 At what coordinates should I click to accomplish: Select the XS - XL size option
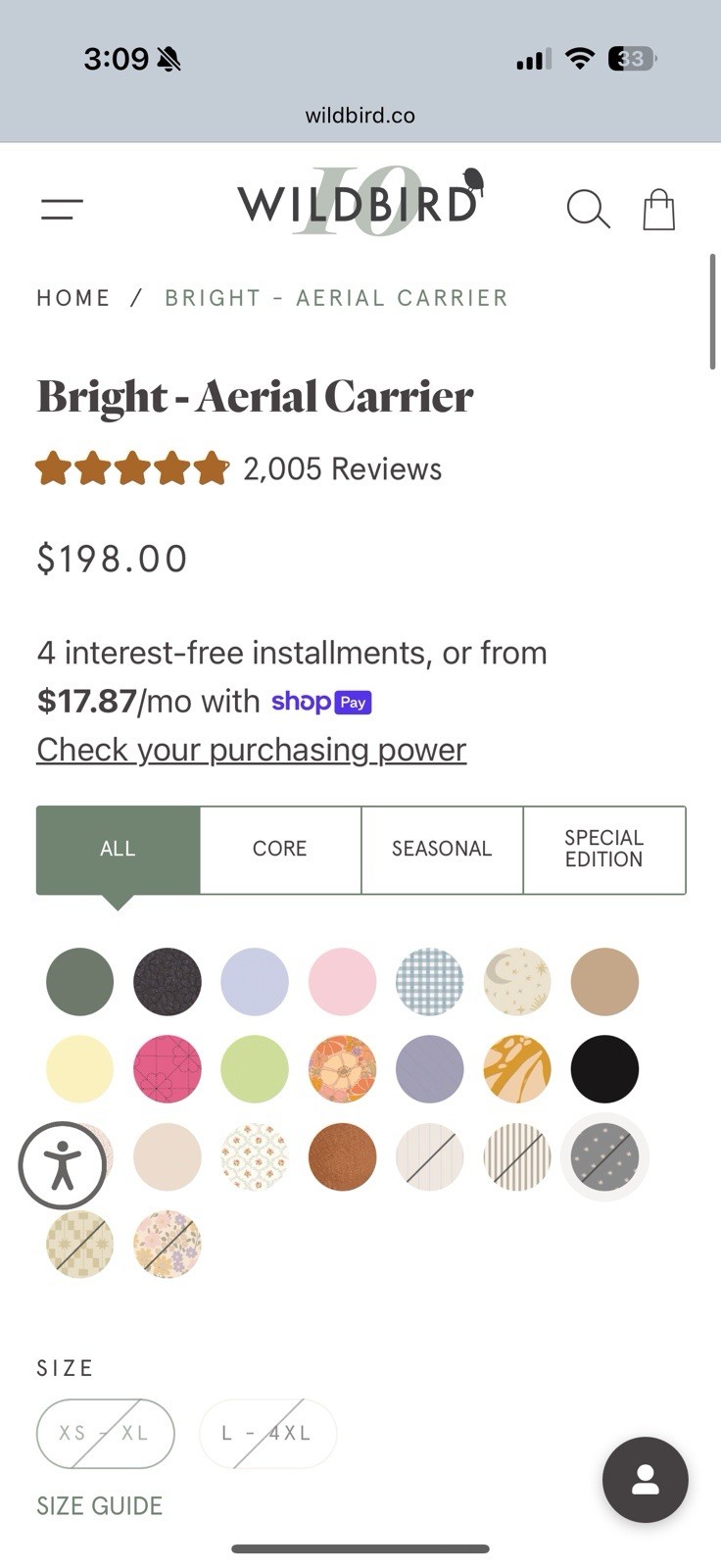[105, 1433]
